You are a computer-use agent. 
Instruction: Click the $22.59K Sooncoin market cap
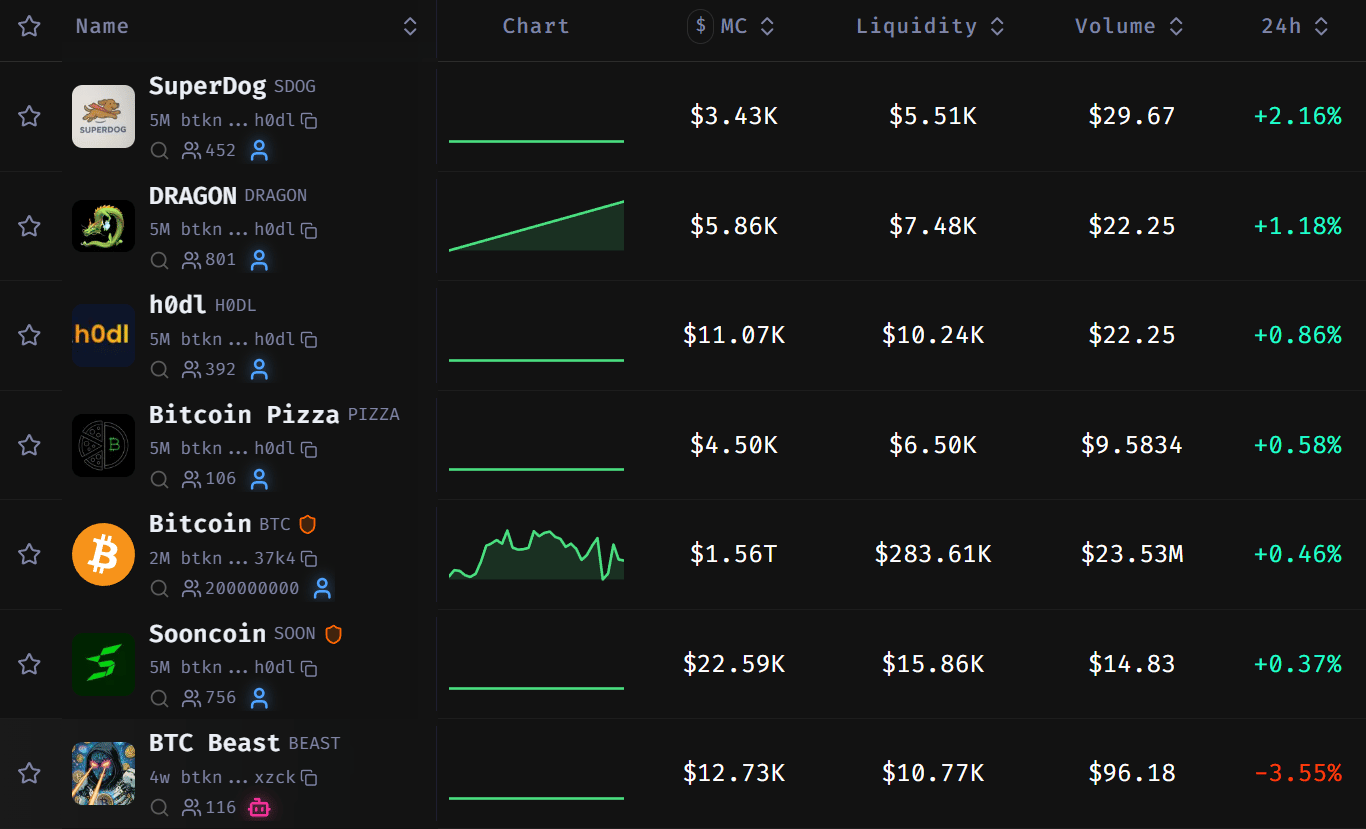click(x=734, y=664)
